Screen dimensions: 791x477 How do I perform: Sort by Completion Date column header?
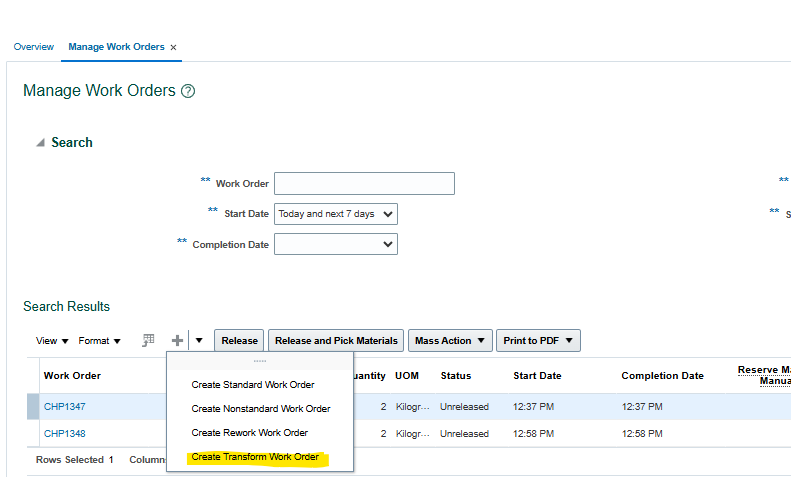coord(662,376)
